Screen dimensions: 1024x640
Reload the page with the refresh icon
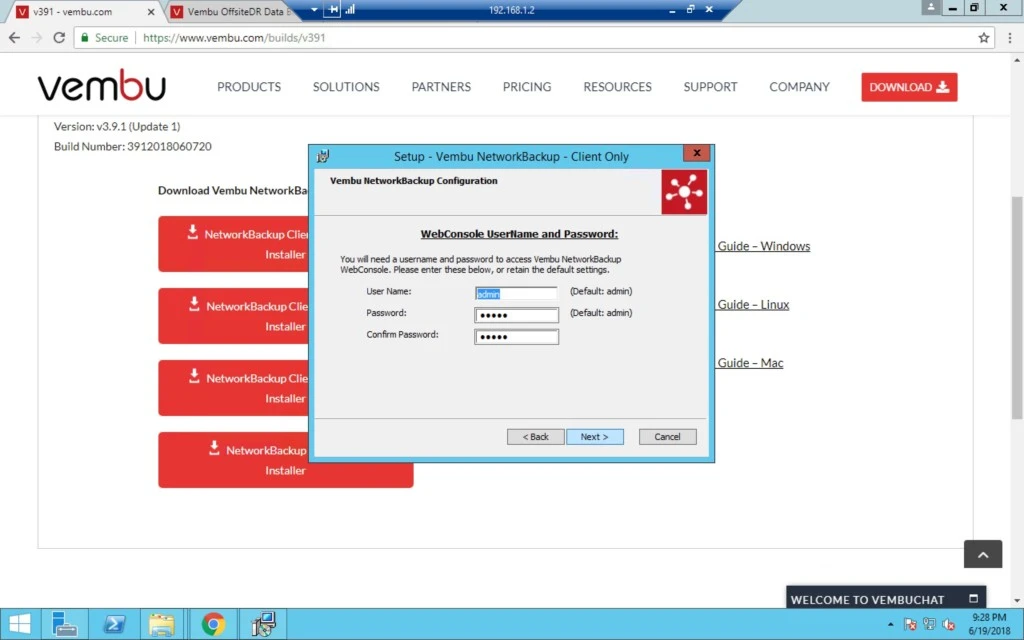[59, 38]
